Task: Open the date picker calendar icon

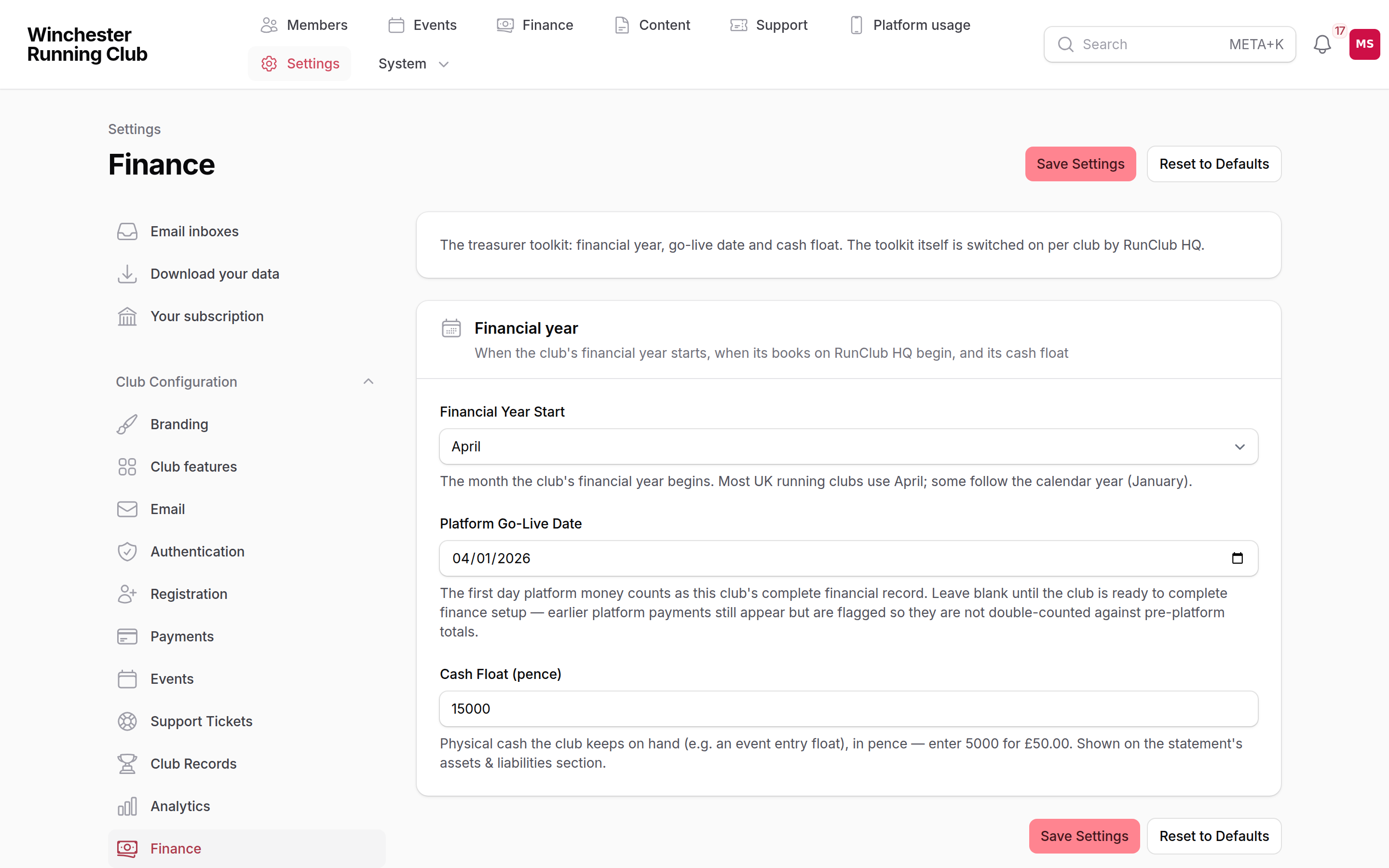Action: click(1237, 558)
